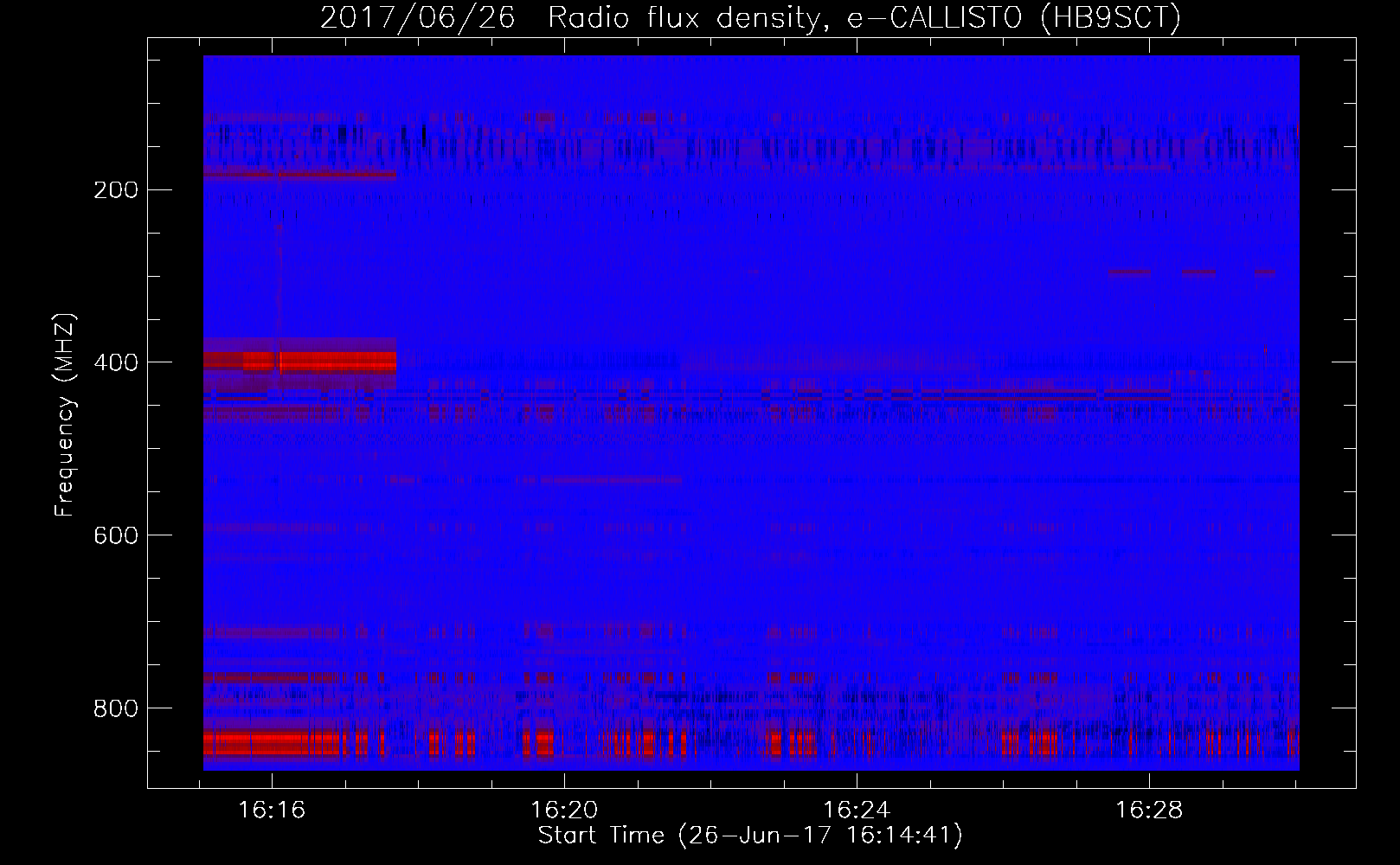The height and width of the screenshot is (865, 1400).
Task: Click the 16:20 time tick label
Action: click(564, 811)
